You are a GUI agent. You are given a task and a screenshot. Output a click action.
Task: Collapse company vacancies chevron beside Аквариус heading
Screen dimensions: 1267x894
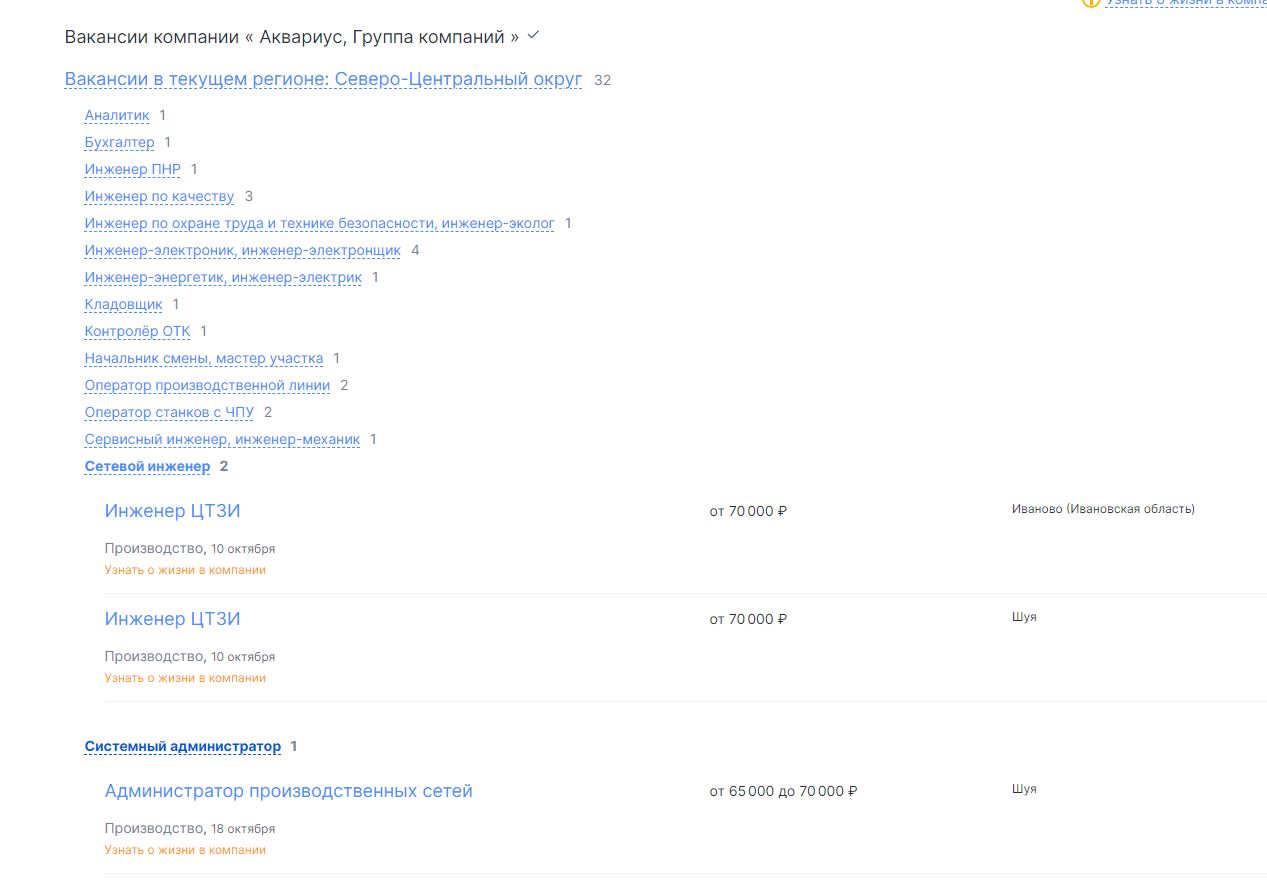coord(533,36)
